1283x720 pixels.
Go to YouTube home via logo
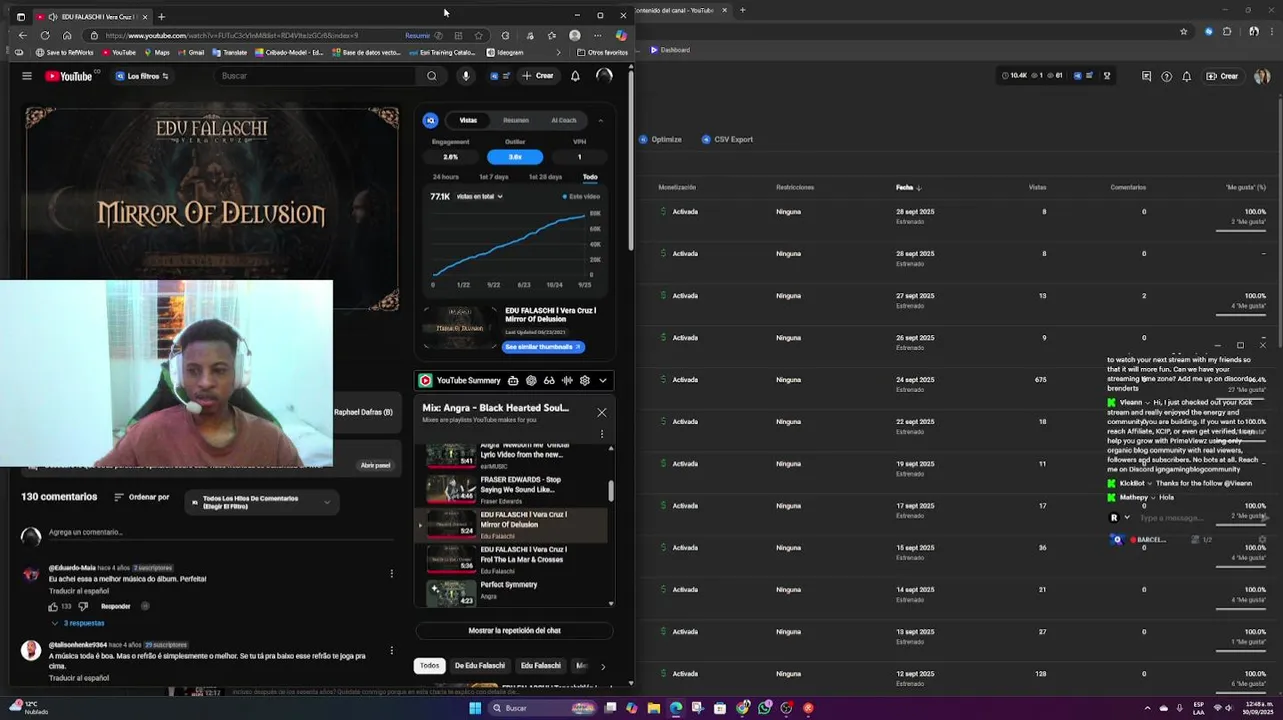[x=68, y=76]
